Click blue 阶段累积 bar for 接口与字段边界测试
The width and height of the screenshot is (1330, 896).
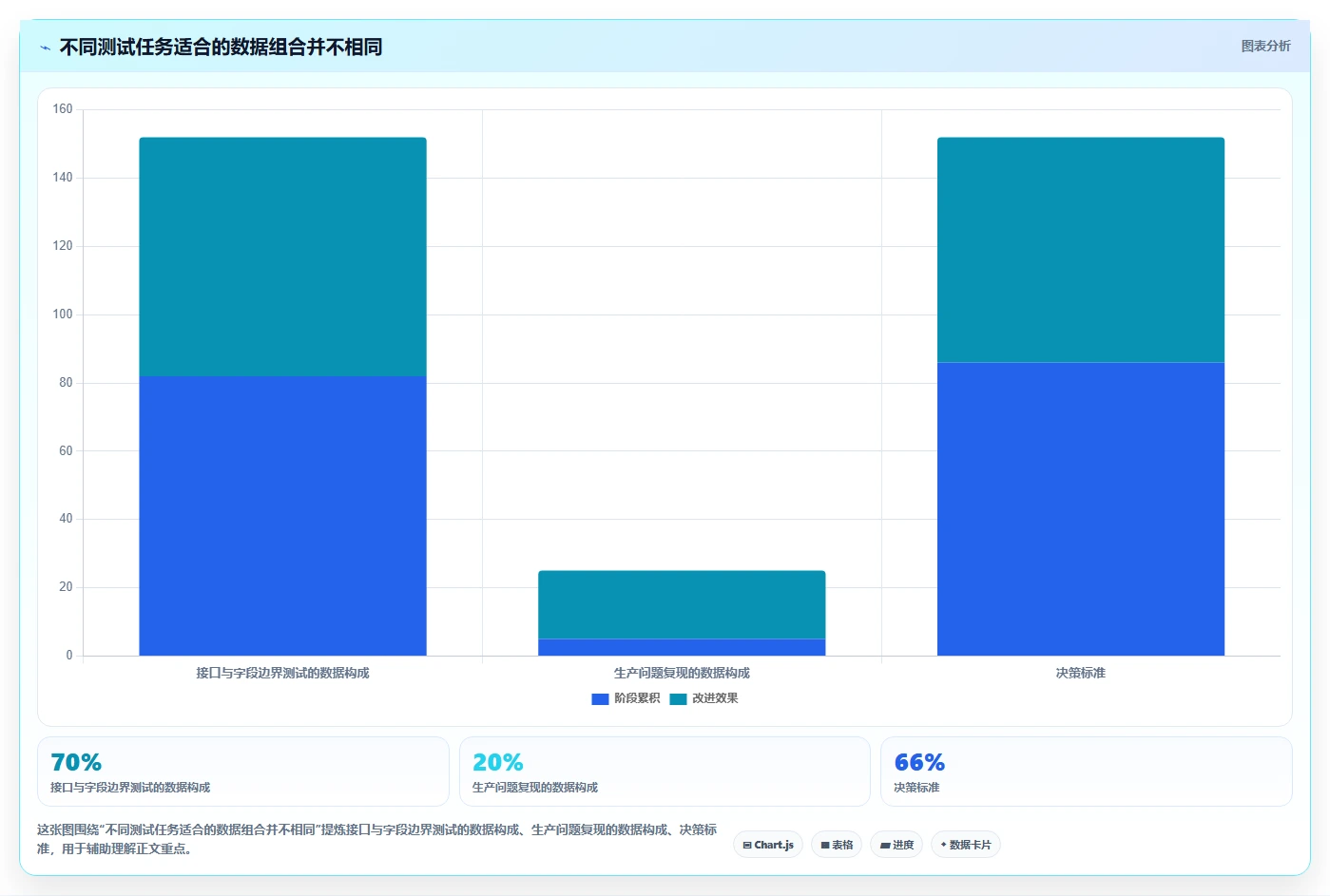tap(282, 515)
